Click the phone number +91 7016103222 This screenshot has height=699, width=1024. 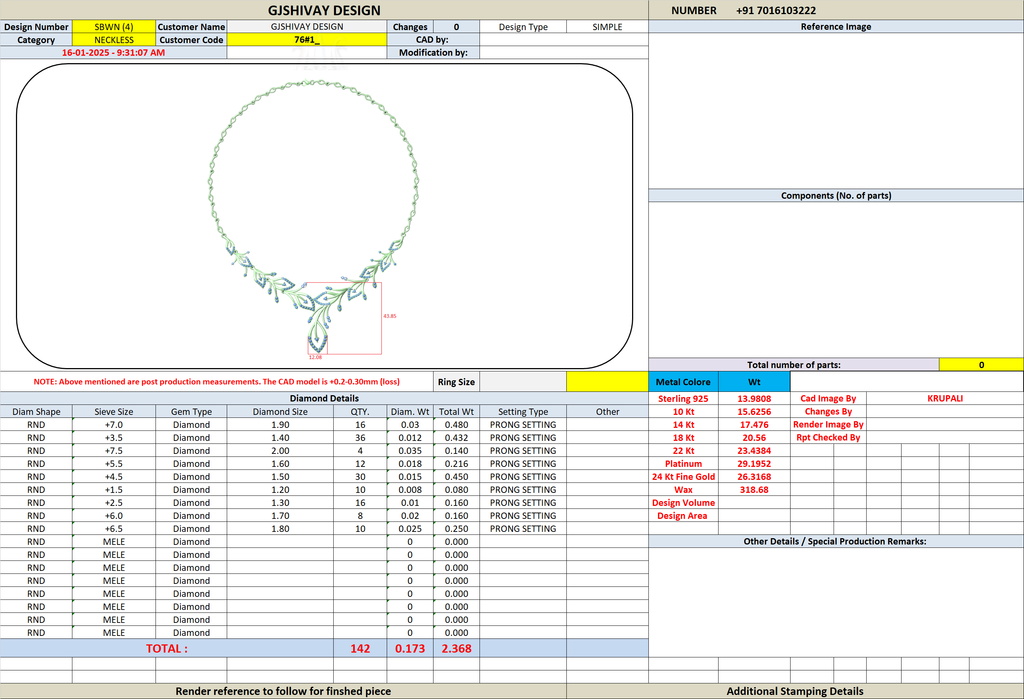pyautogui.click(x=776, y=10)
